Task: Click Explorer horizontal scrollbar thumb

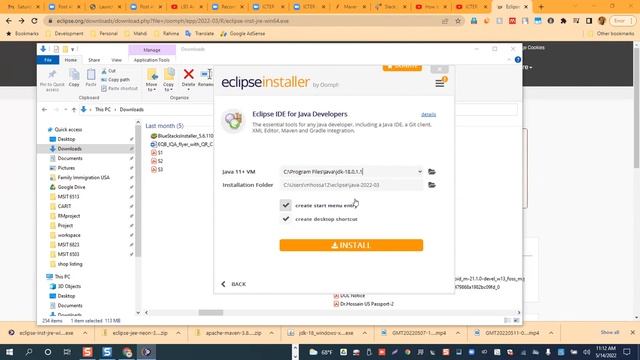Action: pos(211,313)
